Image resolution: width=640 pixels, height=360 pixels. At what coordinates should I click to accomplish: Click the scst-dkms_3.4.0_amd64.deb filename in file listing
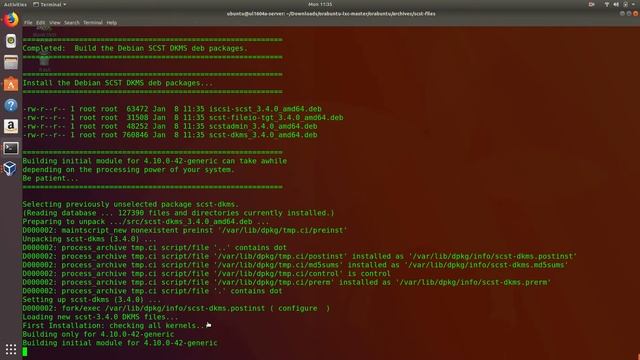coord(263,135)
